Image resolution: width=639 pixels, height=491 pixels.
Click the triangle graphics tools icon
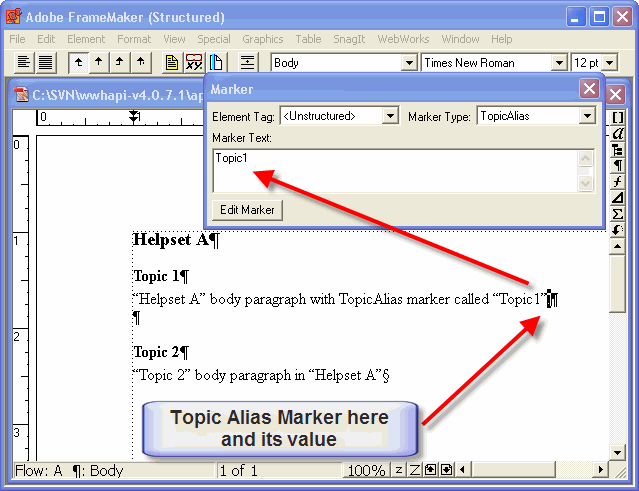(618, 197)
